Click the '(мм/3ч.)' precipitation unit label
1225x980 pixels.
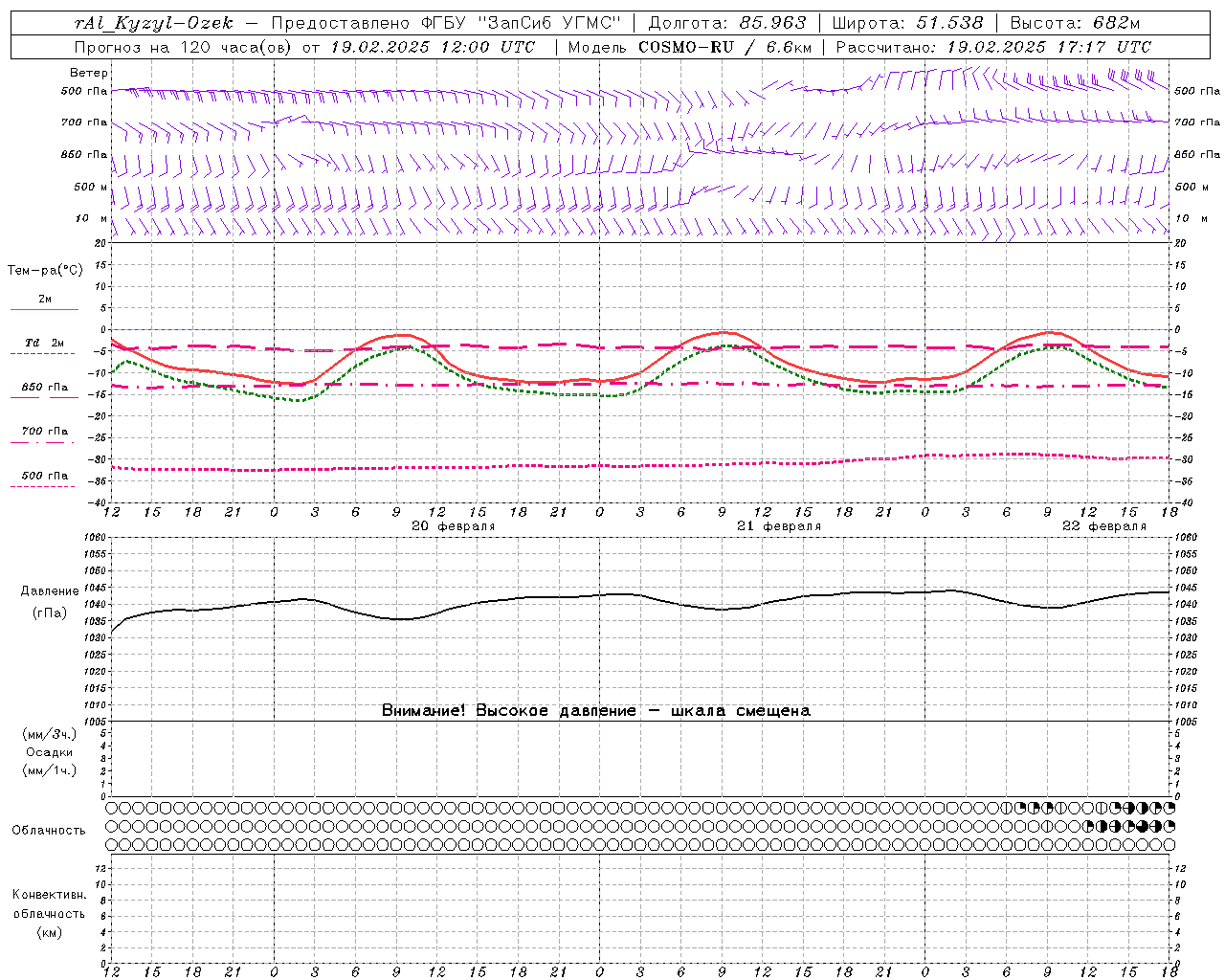[50, 734]
